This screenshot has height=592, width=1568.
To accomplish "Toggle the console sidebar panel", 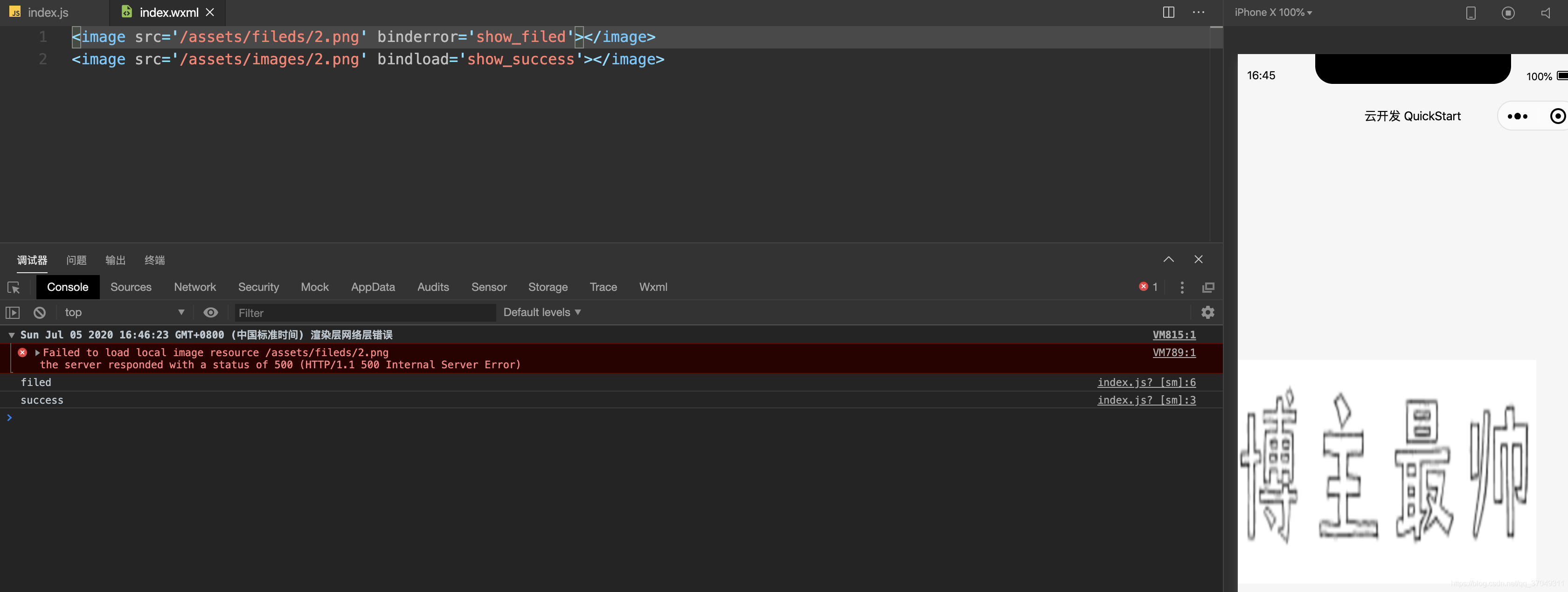I will 13,313.
